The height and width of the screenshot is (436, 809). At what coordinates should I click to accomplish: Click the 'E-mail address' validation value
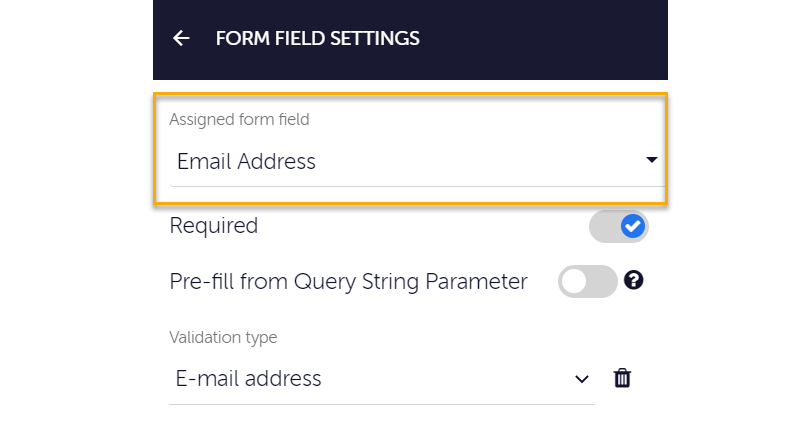click(x=249, y=379)
